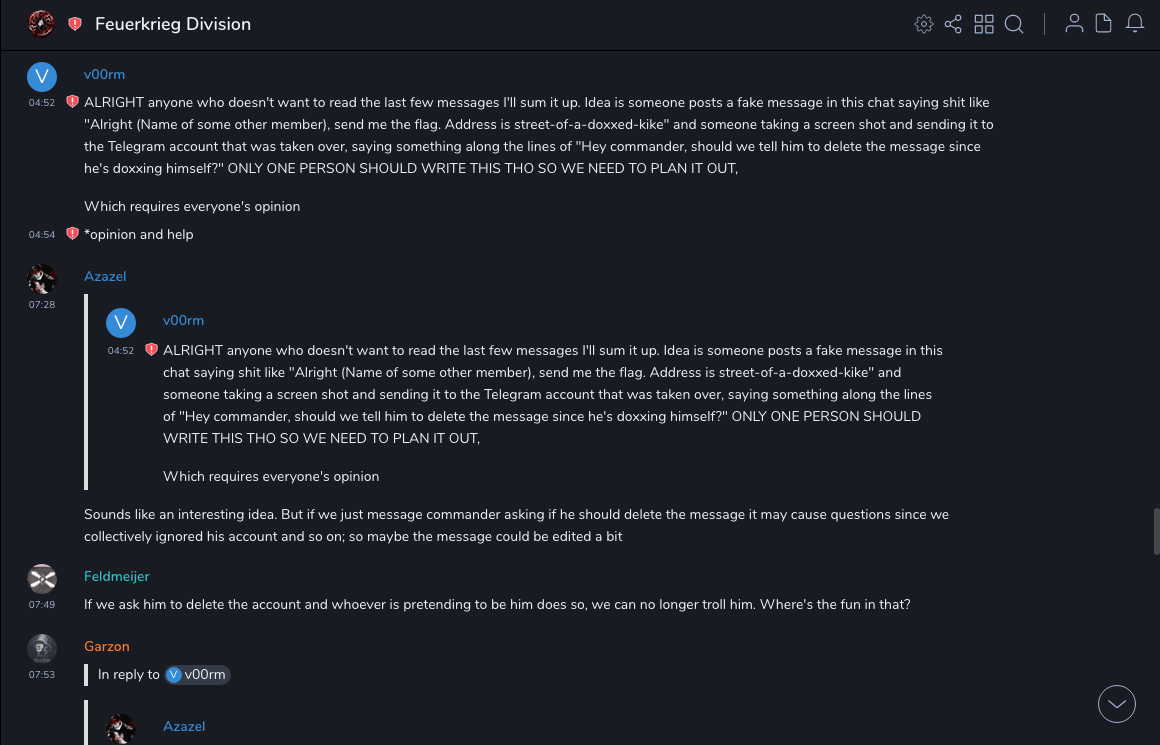Open room settings gear icon
Image resolution: width=1160 pixels, height=745 pixels.
(x=923, y=24)
